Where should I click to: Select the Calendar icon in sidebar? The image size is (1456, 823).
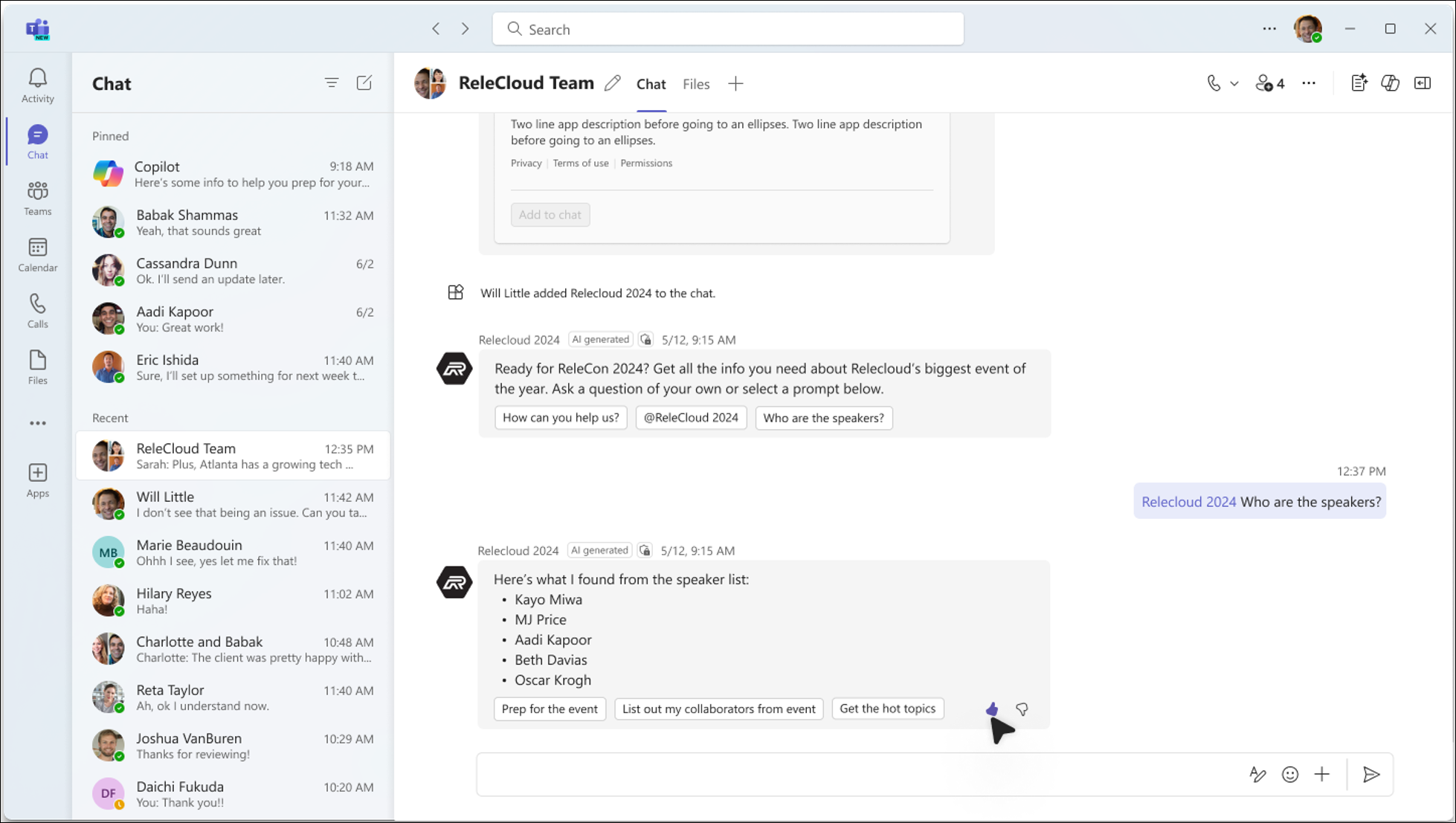tap(37, 254)
